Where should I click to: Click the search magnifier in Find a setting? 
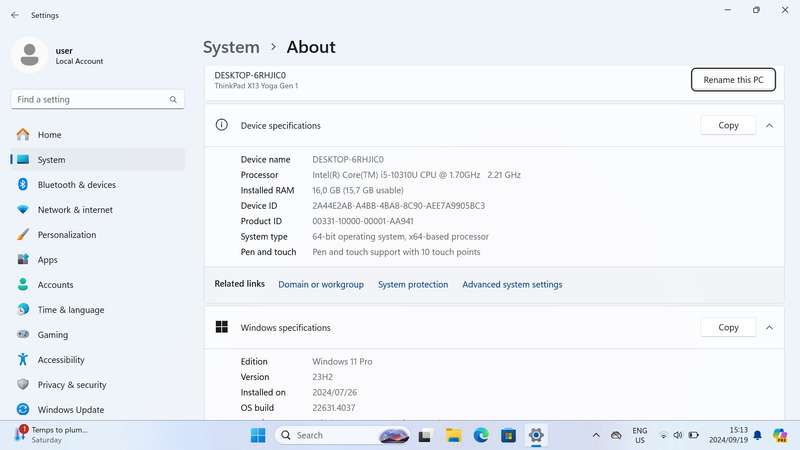[173, 99]
